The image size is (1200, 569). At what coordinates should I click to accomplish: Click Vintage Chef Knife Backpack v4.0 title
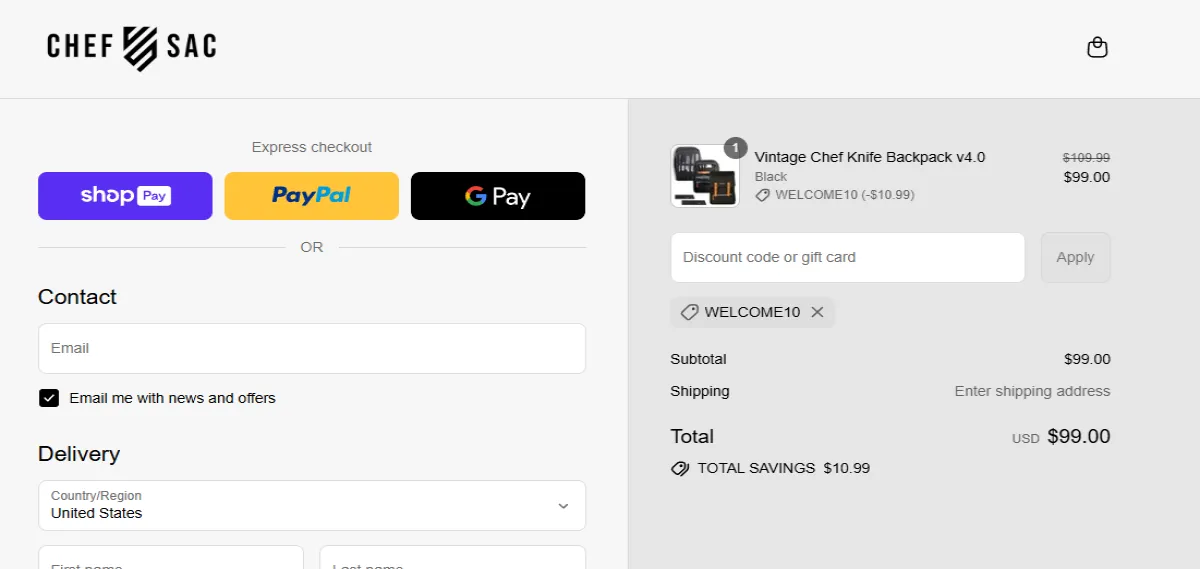coord(870,157)
